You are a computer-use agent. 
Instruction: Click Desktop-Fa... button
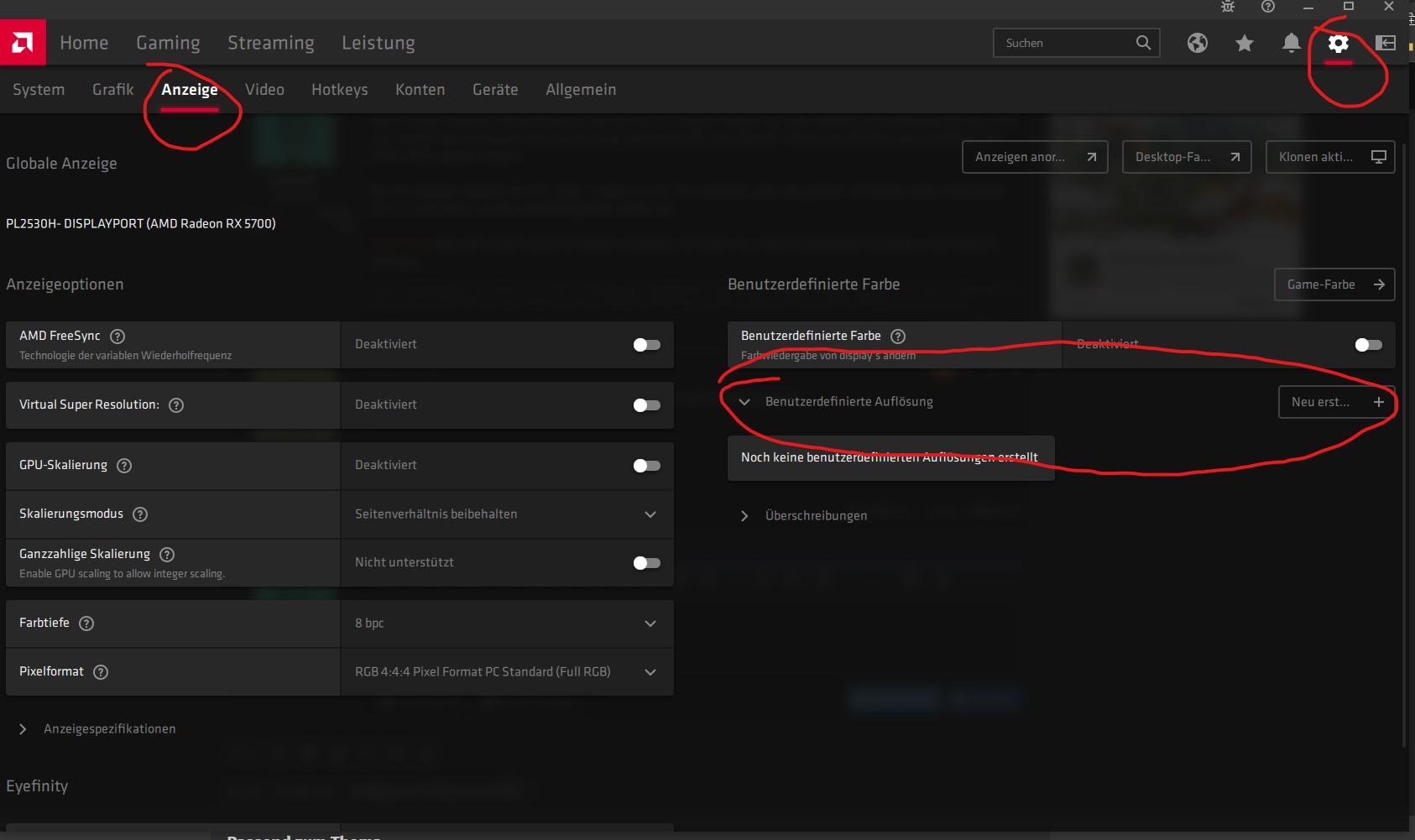tap(1187, 157)
